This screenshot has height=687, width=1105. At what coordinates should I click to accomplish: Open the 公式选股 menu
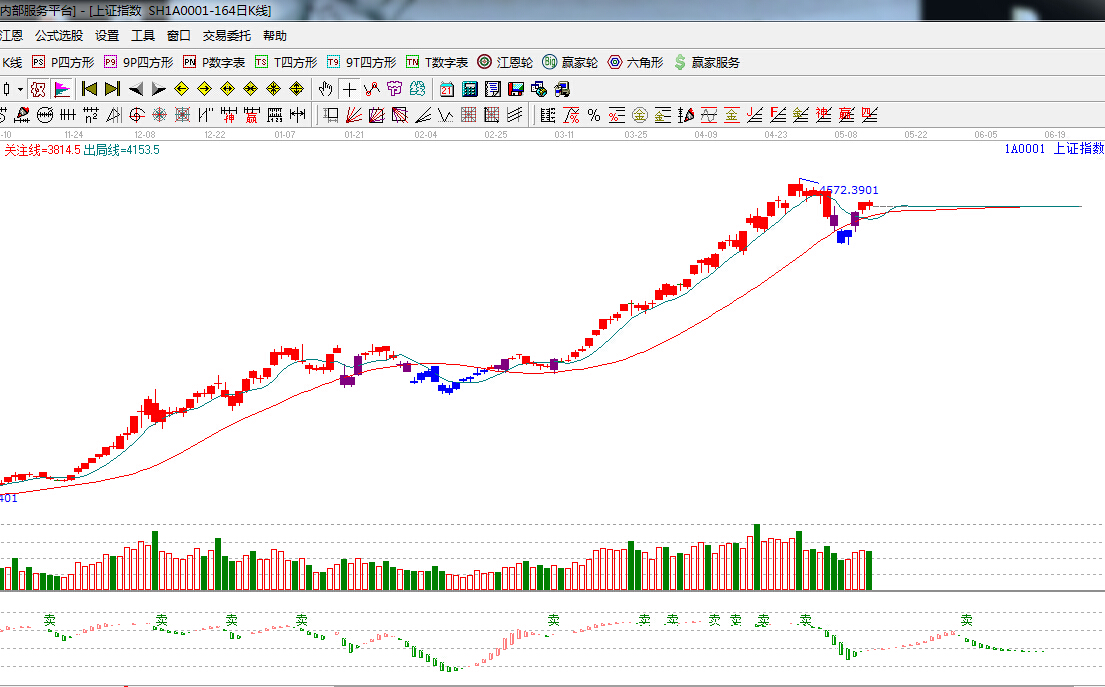coord(59,36)
